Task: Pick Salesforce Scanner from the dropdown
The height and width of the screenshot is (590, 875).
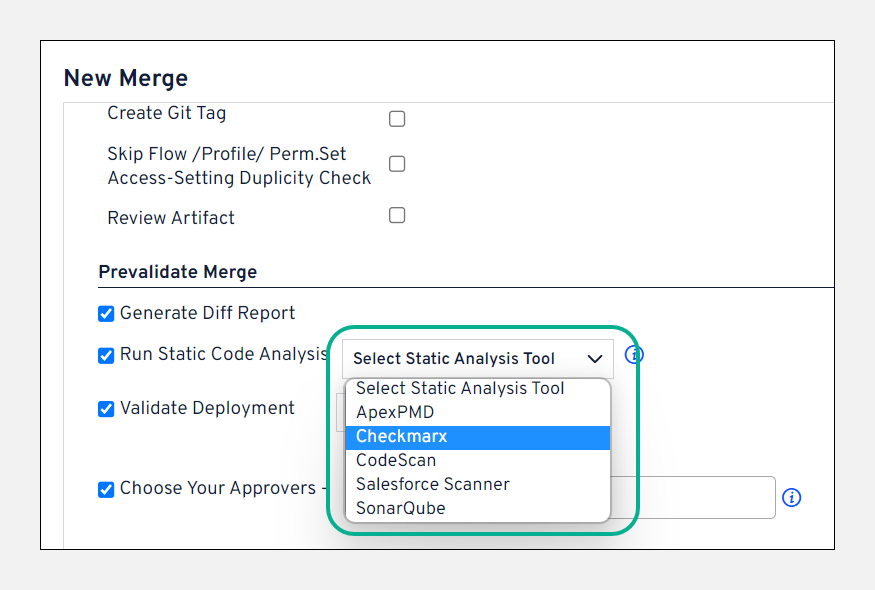Action: pos(432,484)
